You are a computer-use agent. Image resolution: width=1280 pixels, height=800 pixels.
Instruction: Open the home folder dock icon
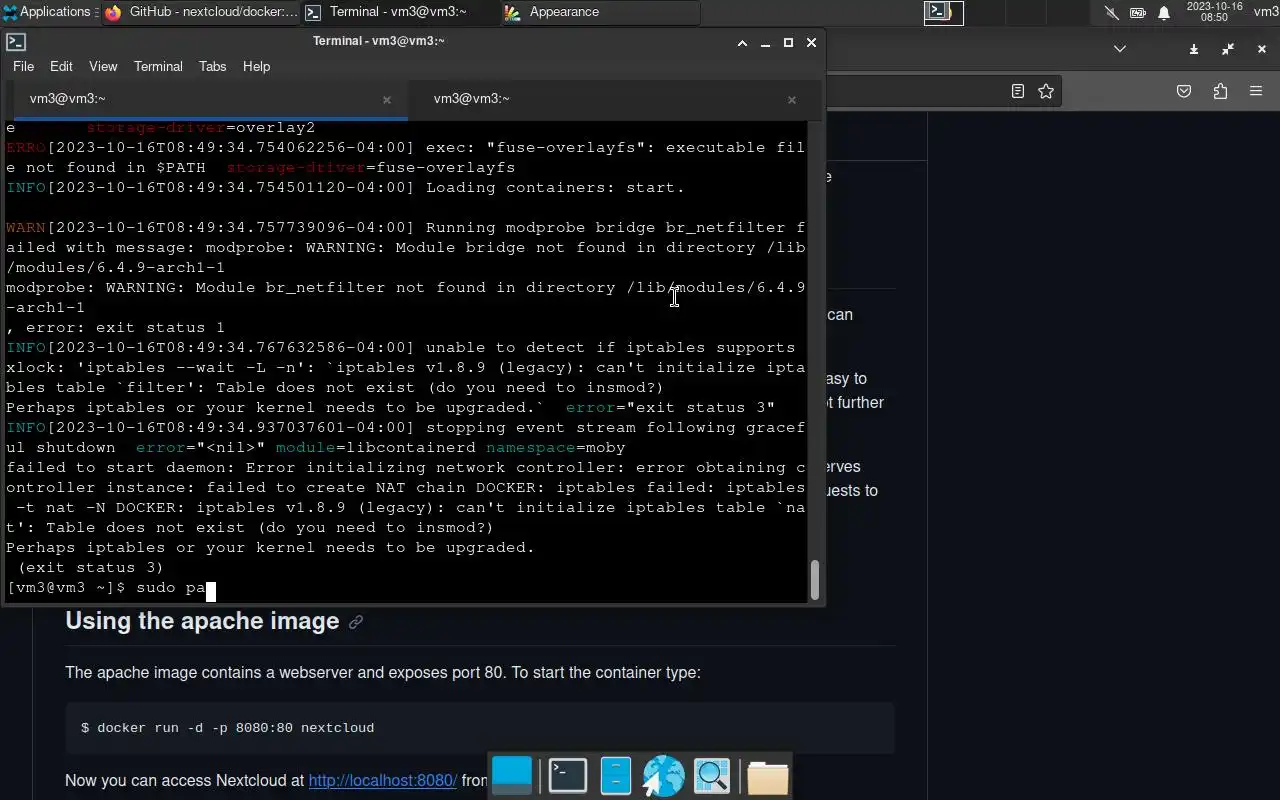[x=767, y=776]
